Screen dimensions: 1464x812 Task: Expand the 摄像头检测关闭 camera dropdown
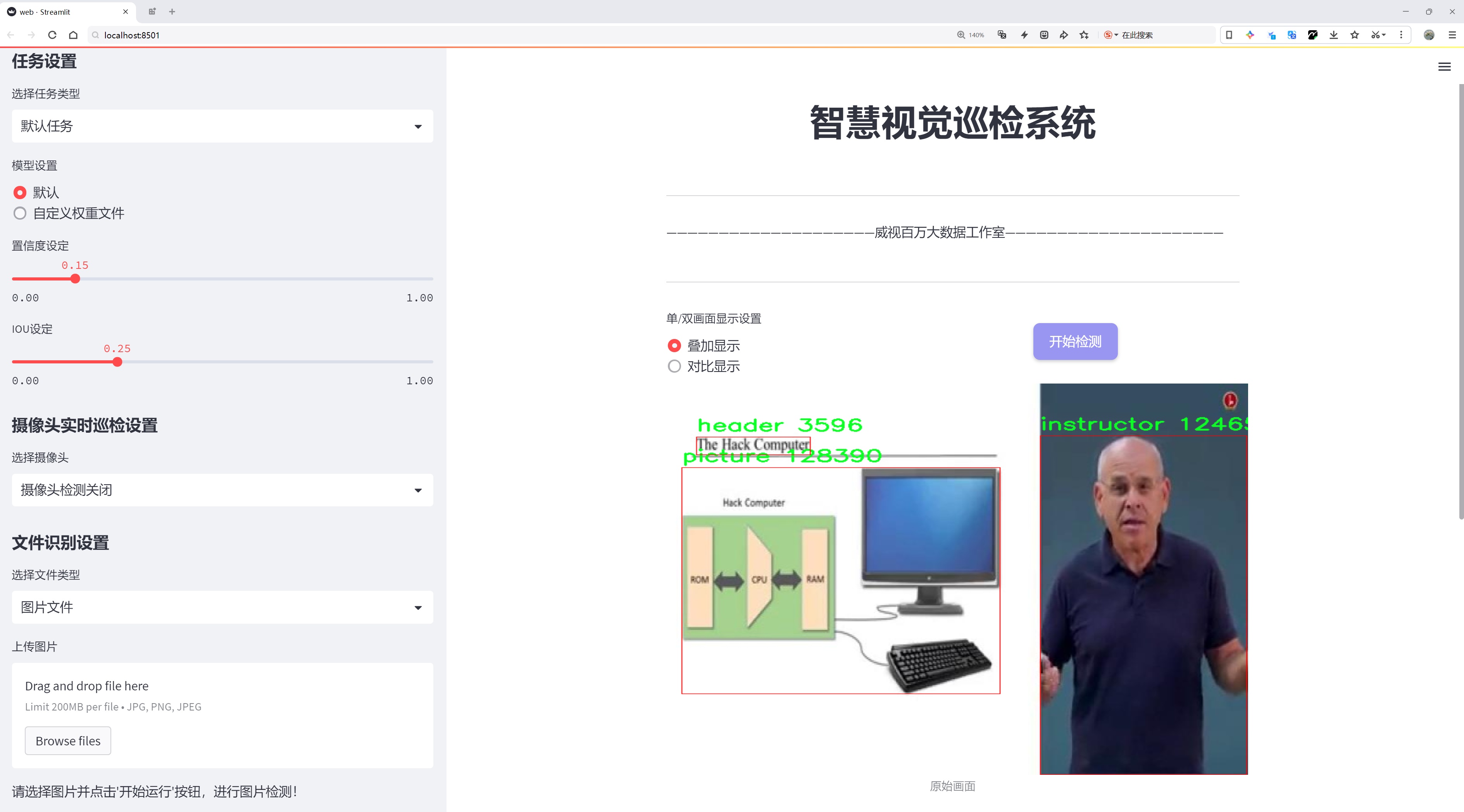pos(222,489)
